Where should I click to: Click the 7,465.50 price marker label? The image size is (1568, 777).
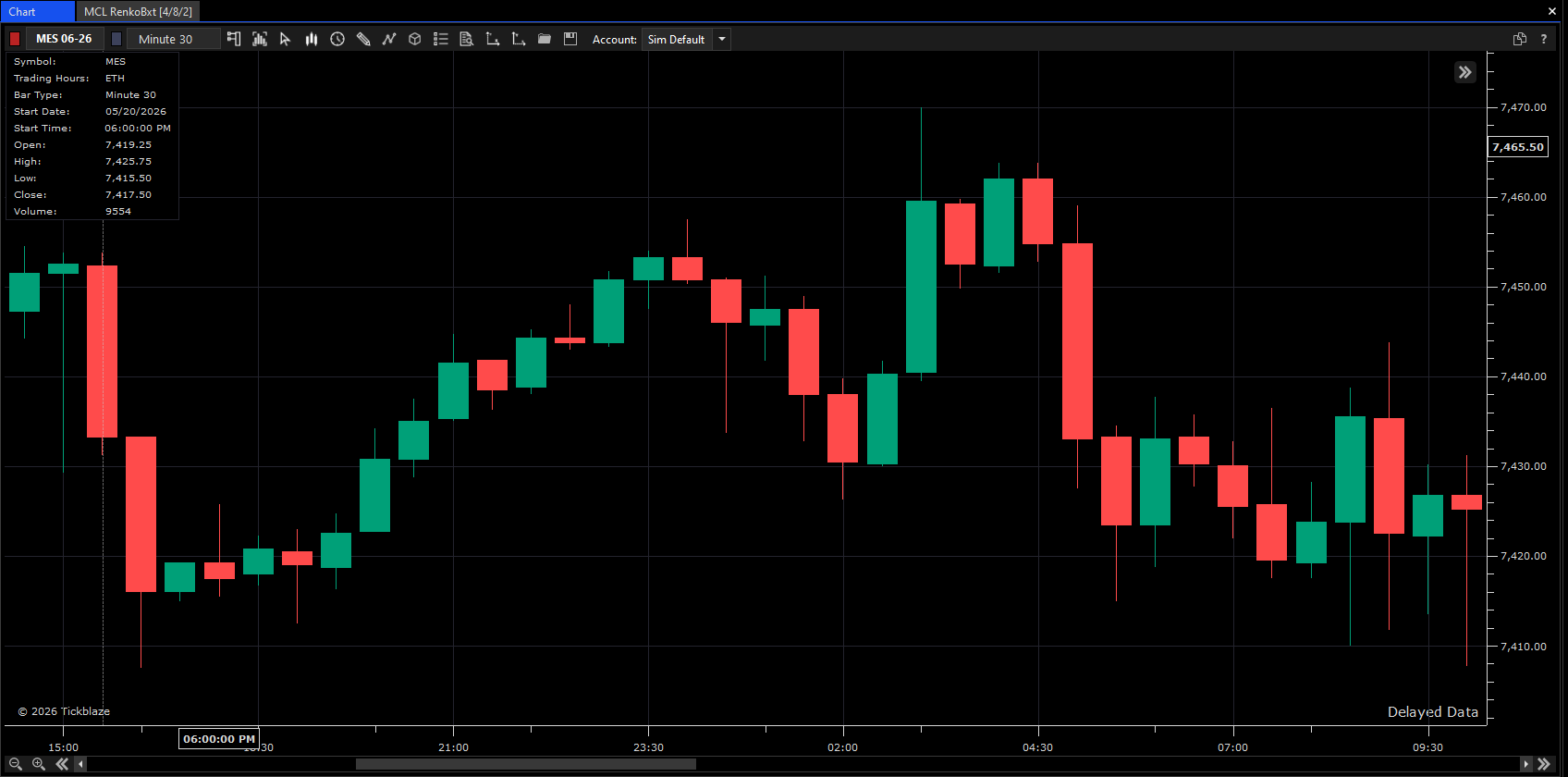[x=1517, y=147]
